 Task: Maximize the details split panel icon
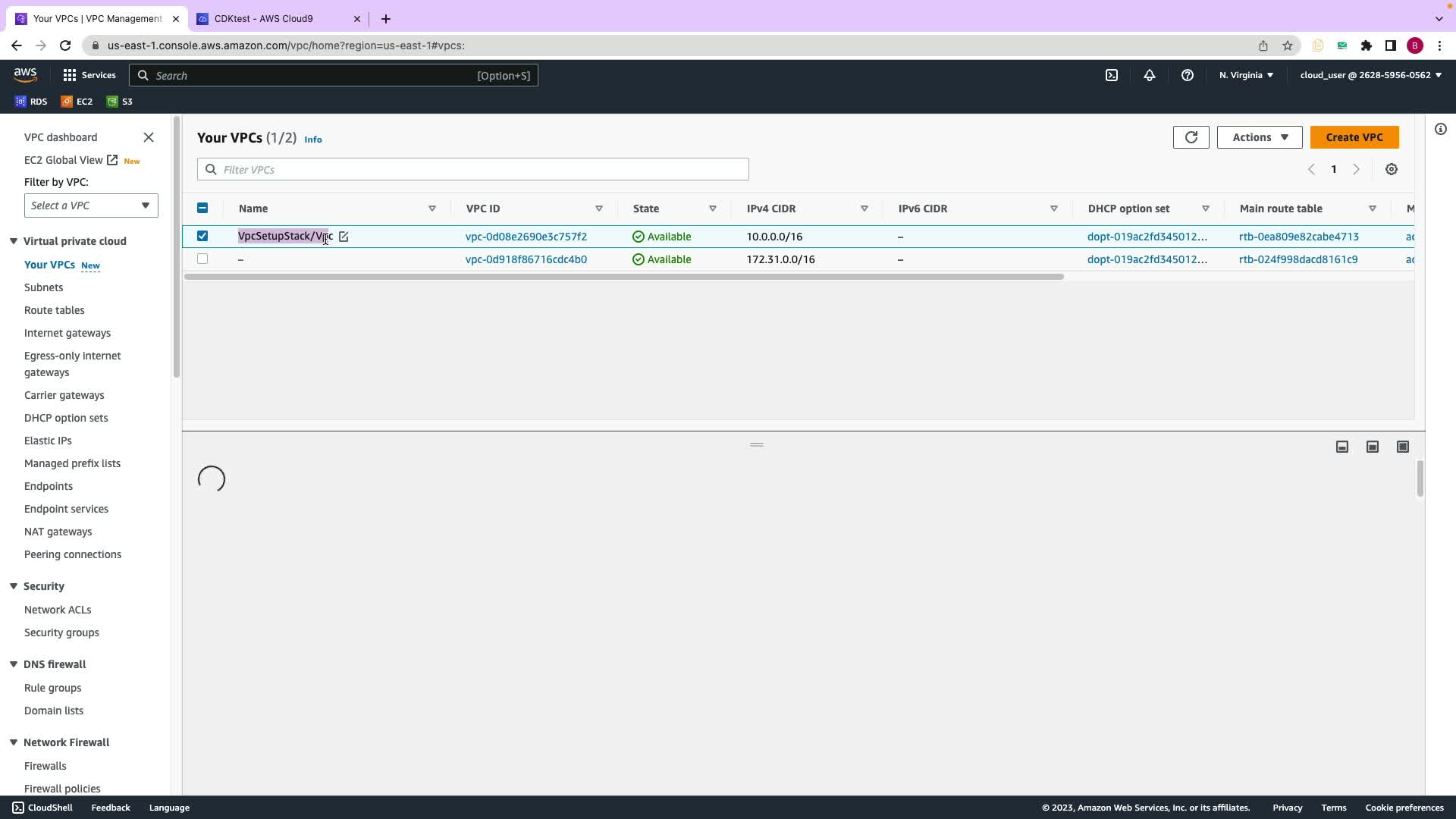click(1403, 447)
